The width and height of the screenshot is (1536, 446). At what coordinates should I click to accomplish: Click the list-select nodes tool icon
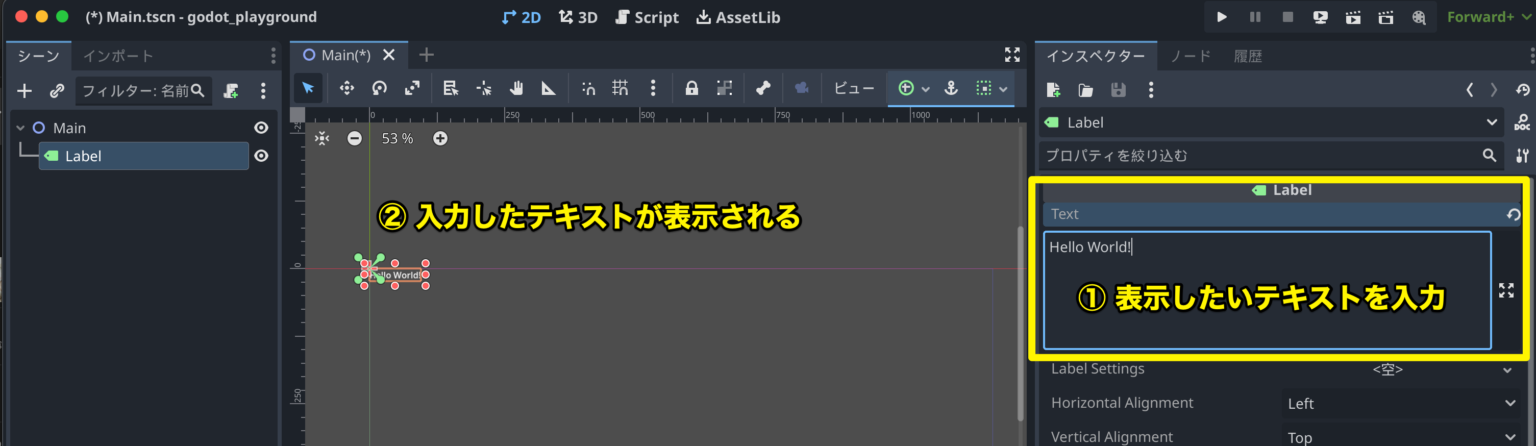tap(451, 88)
